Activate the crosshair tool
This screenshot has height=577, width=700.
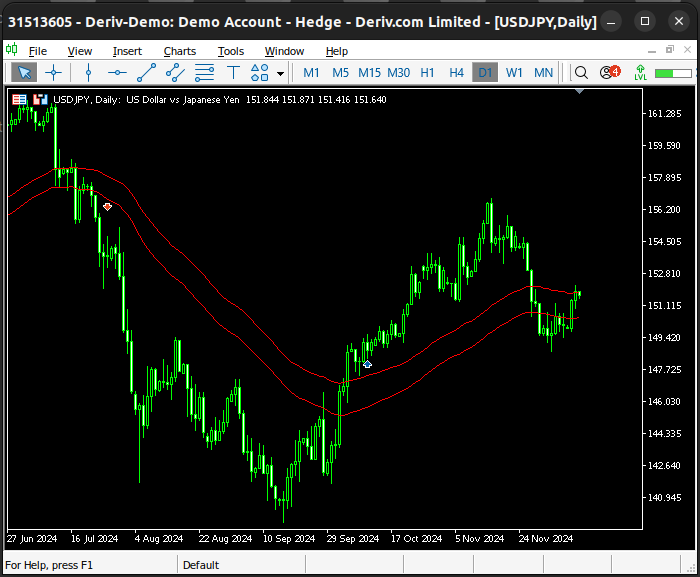(54, 72)
